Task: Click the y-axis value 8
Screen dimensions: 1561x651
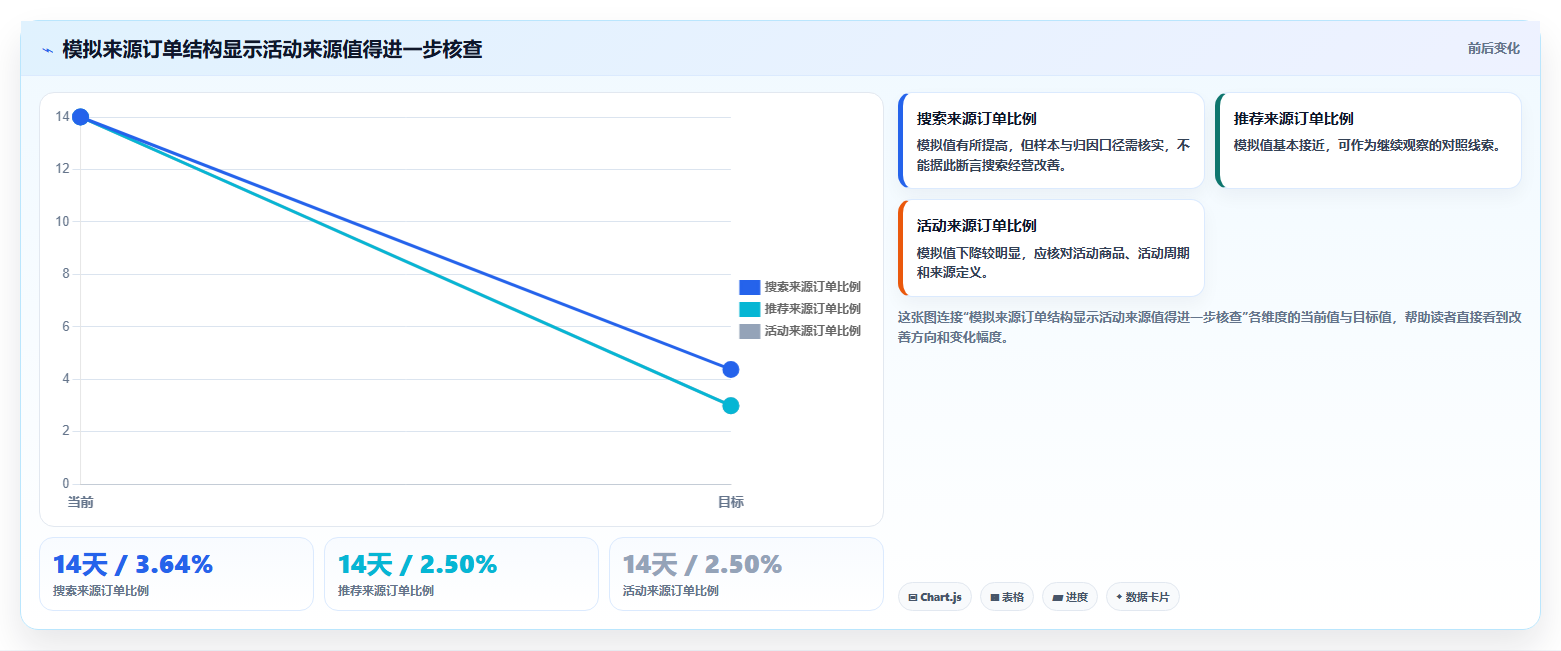Action: coord(65,274)
